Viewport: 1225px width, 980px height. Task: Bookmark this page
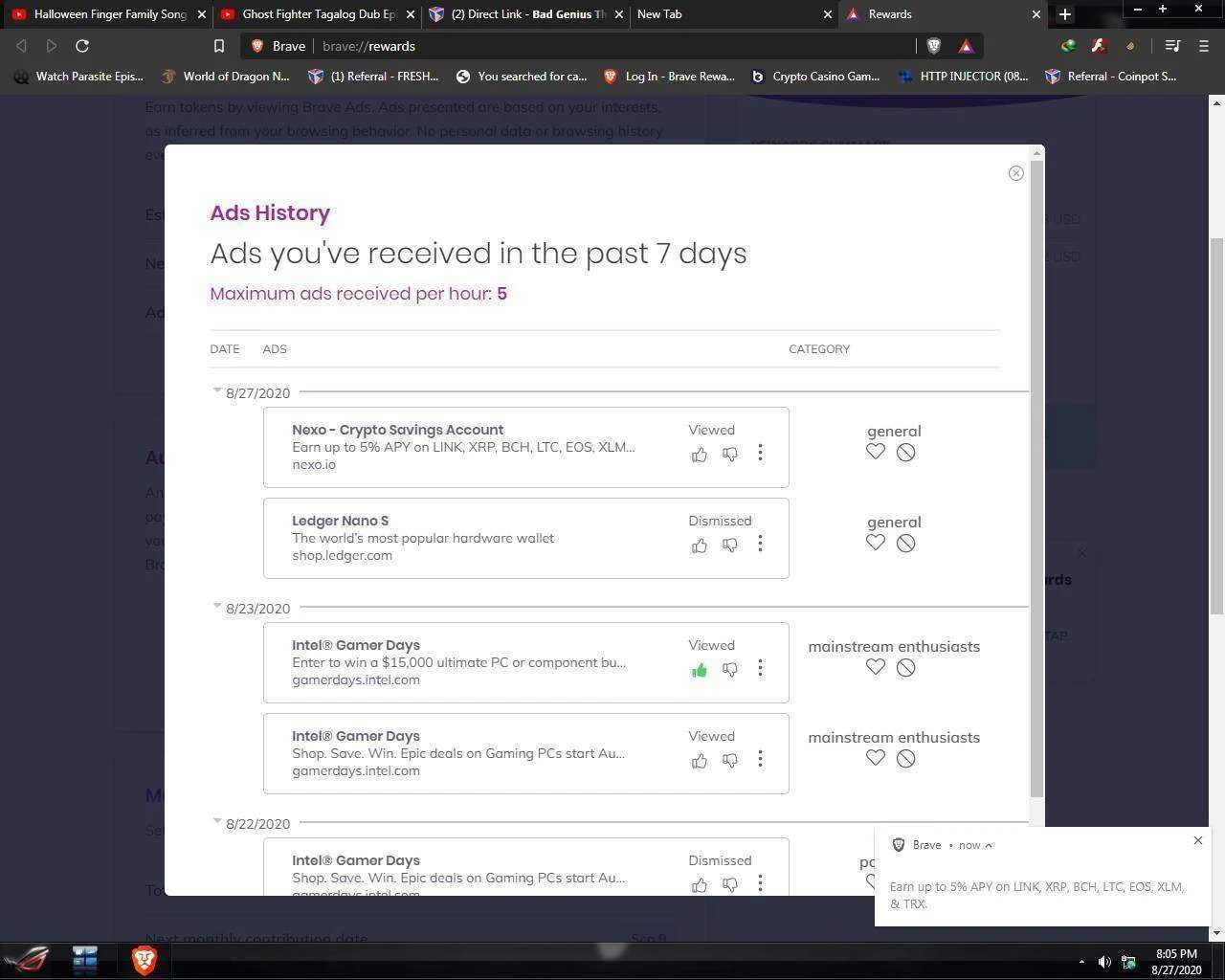pyautogui.click(x=218, y=46)
